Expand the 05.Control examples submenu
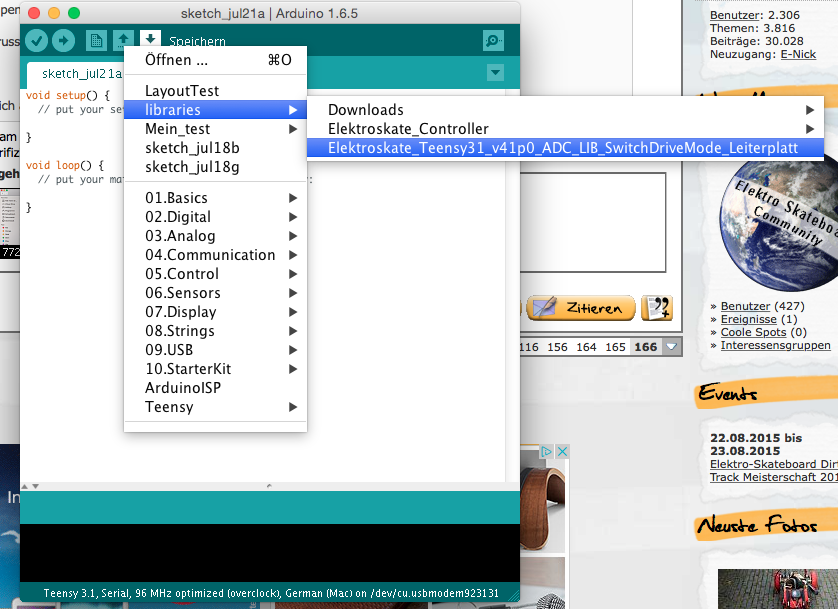The image size is (838, 609). (215, 274)
